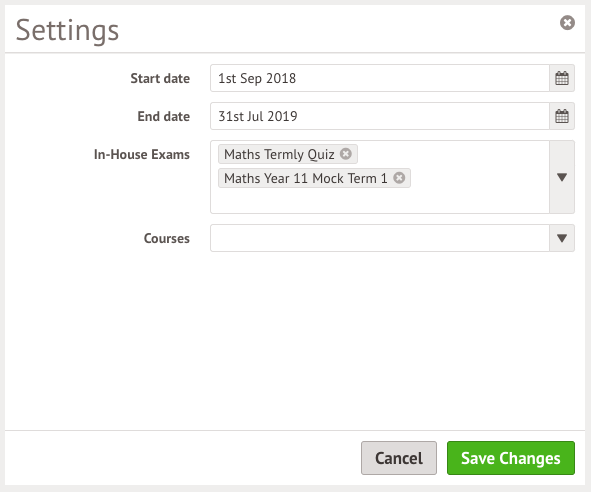Click the In-House Exams label
This screenshot has width=591, height=492.
coord(142,155)
